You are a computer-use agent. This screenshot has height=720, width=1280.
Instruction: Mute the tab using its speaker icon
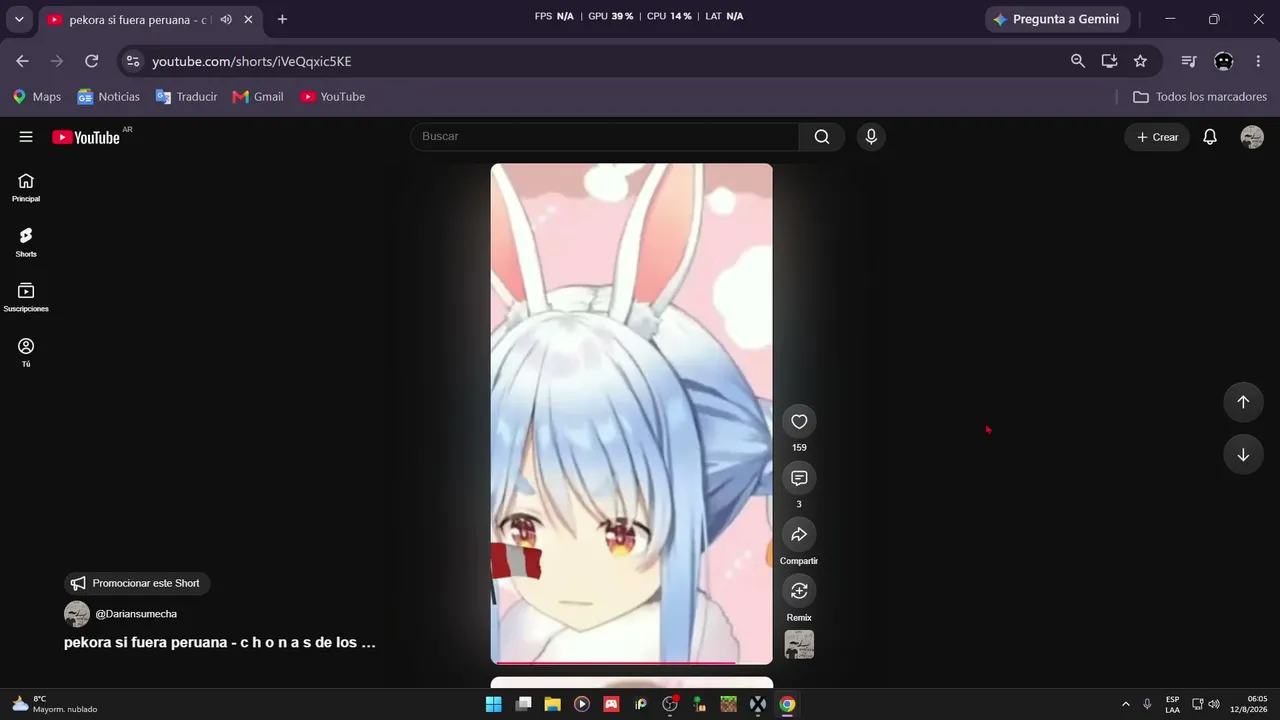226,20
